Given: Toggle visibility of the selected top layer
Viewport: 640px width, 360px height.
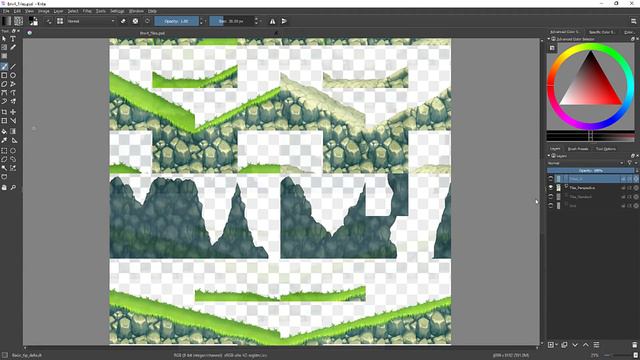Looking at the screenshot, I should [x=551, y=179].
